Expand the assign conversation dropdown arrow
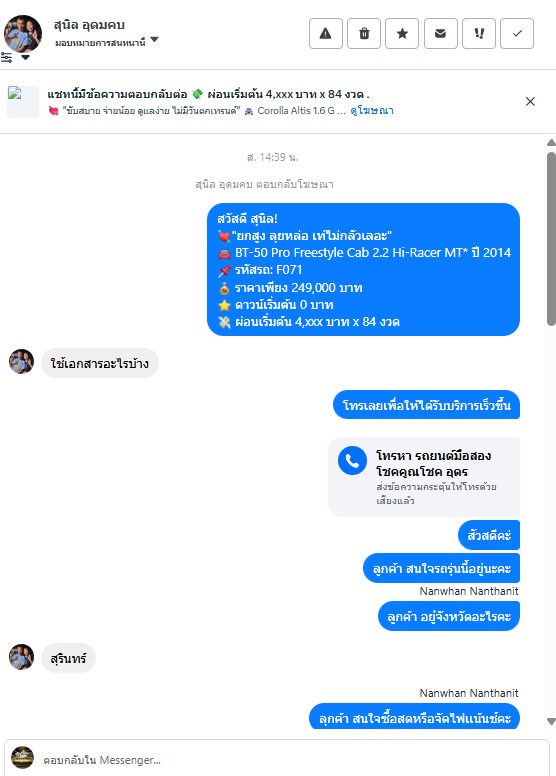 [x=154, y=40]
